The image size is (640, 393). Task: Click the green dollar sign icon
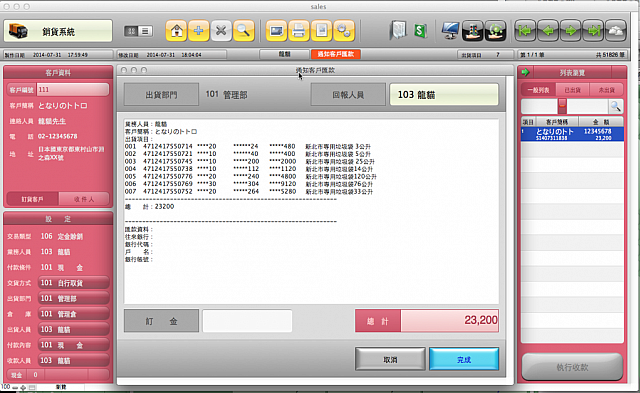[420, 31]
